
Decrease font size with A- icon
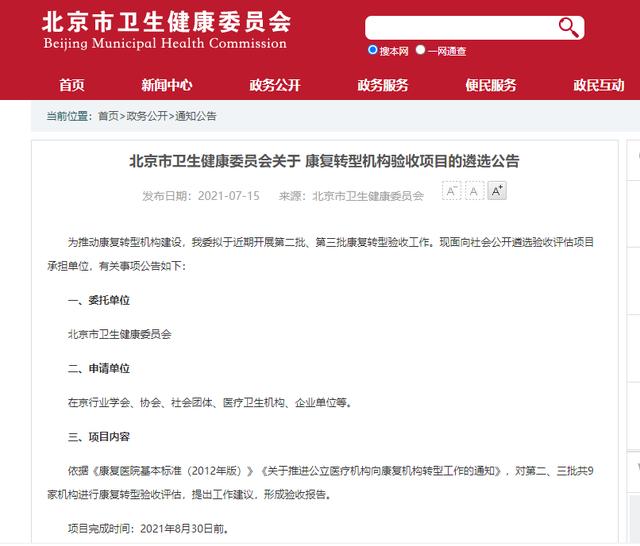click(x=451, y=191)
